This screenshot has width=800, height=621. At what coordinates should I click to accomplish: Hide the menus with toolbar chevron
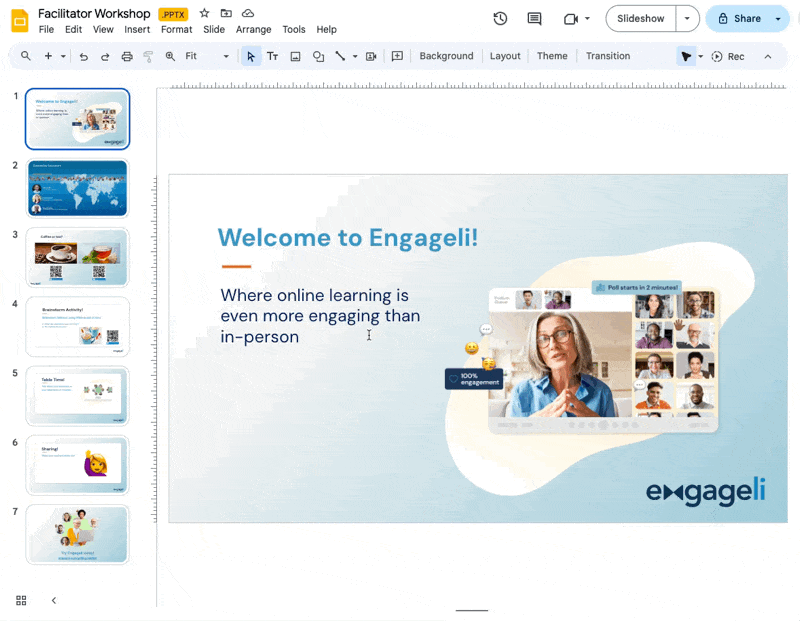pos(768,57)
